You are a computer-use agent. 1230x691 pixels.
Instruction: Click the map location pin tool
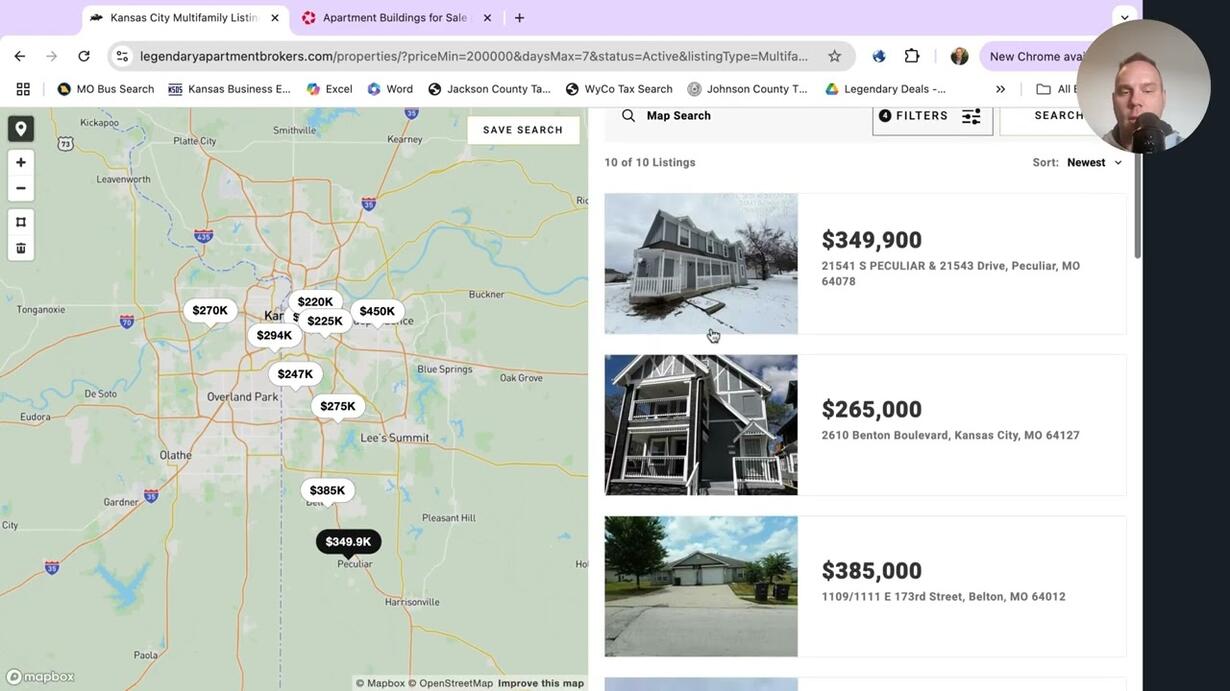point(21,129)
